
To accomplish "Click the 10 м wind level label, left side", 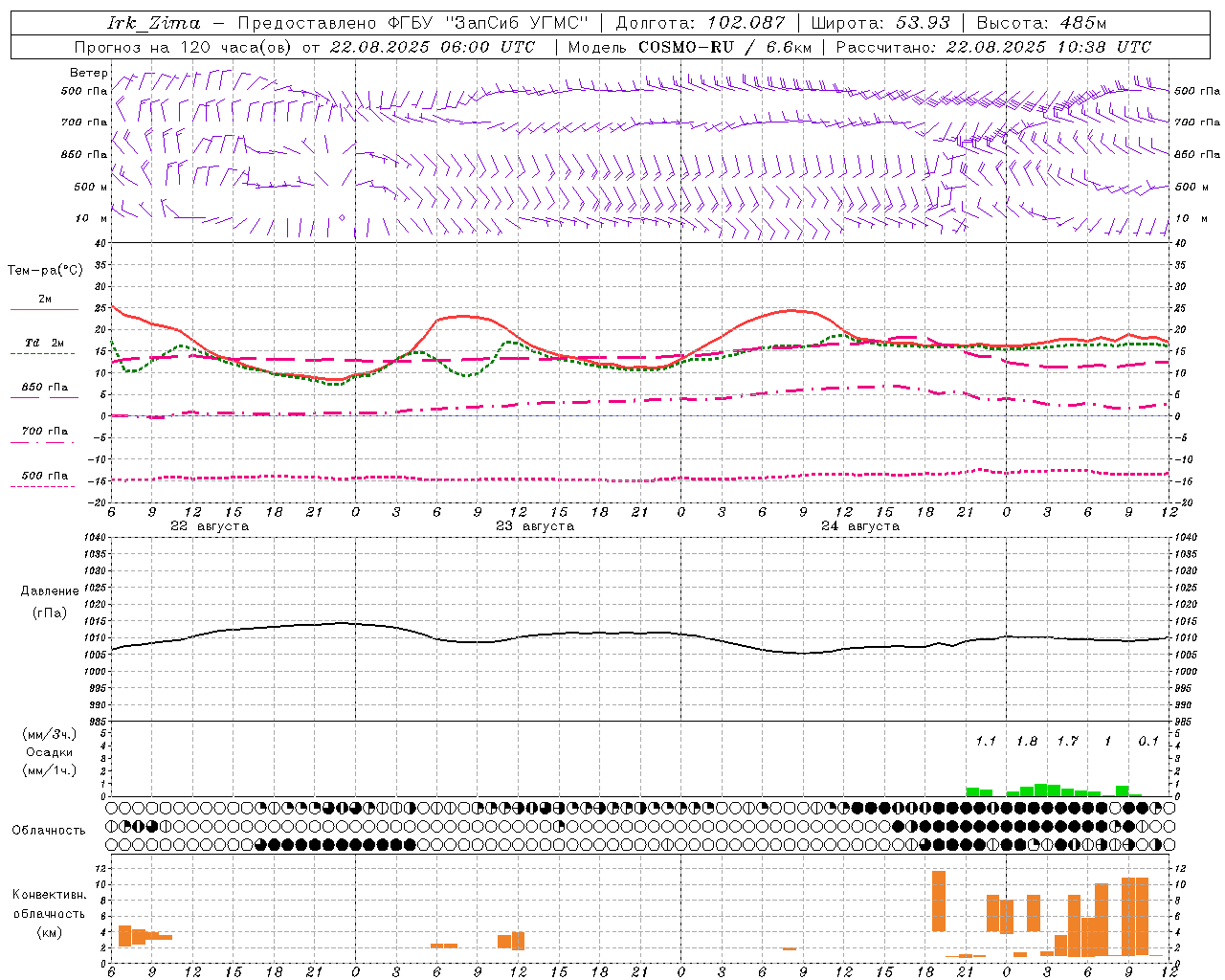I will click(91, 218).
